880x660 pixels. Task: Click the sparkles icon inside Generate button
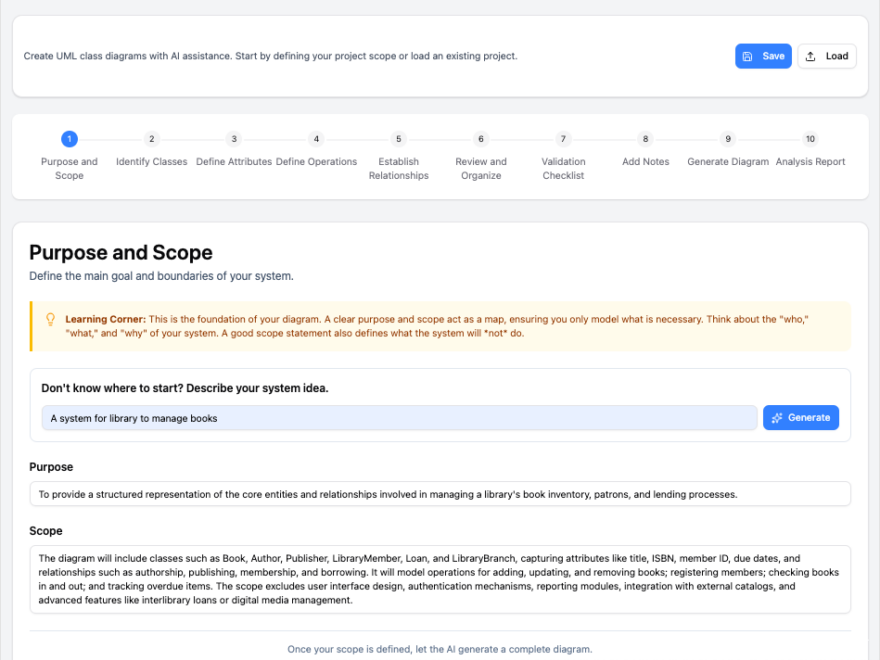(x=778, y=417)
